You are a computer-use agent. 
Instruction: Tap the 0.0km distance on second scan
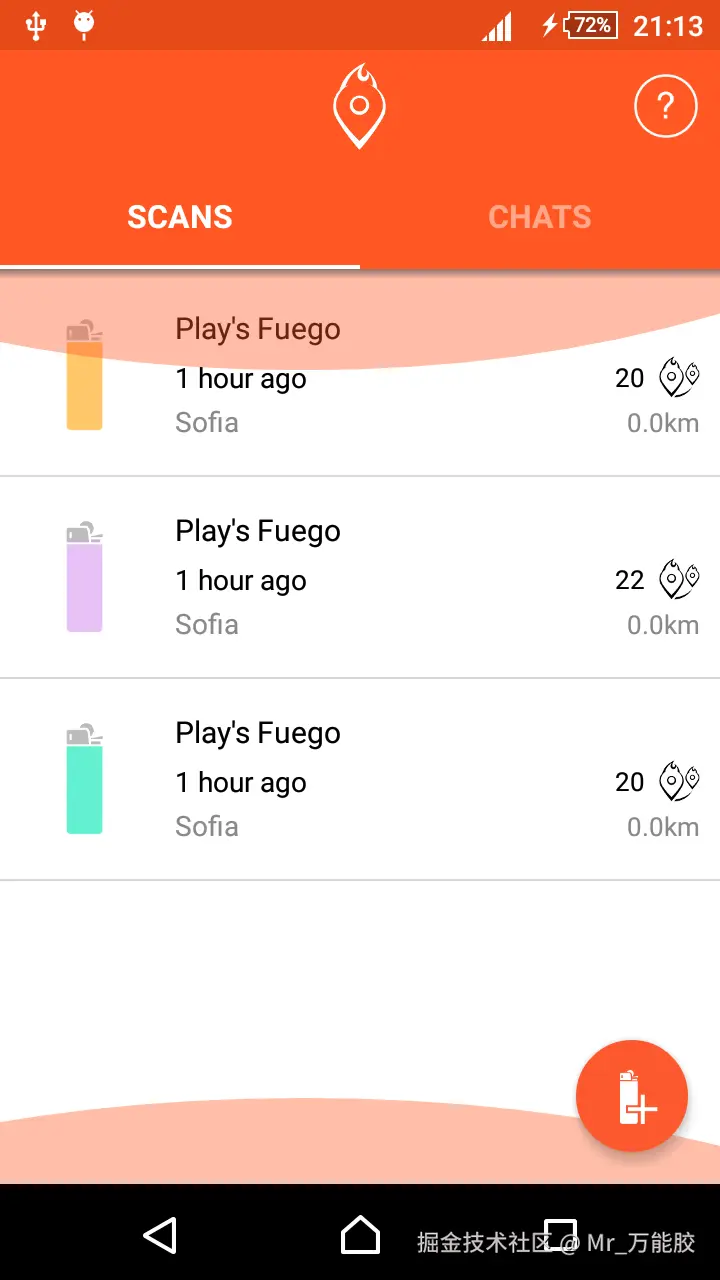pos(662,625)
